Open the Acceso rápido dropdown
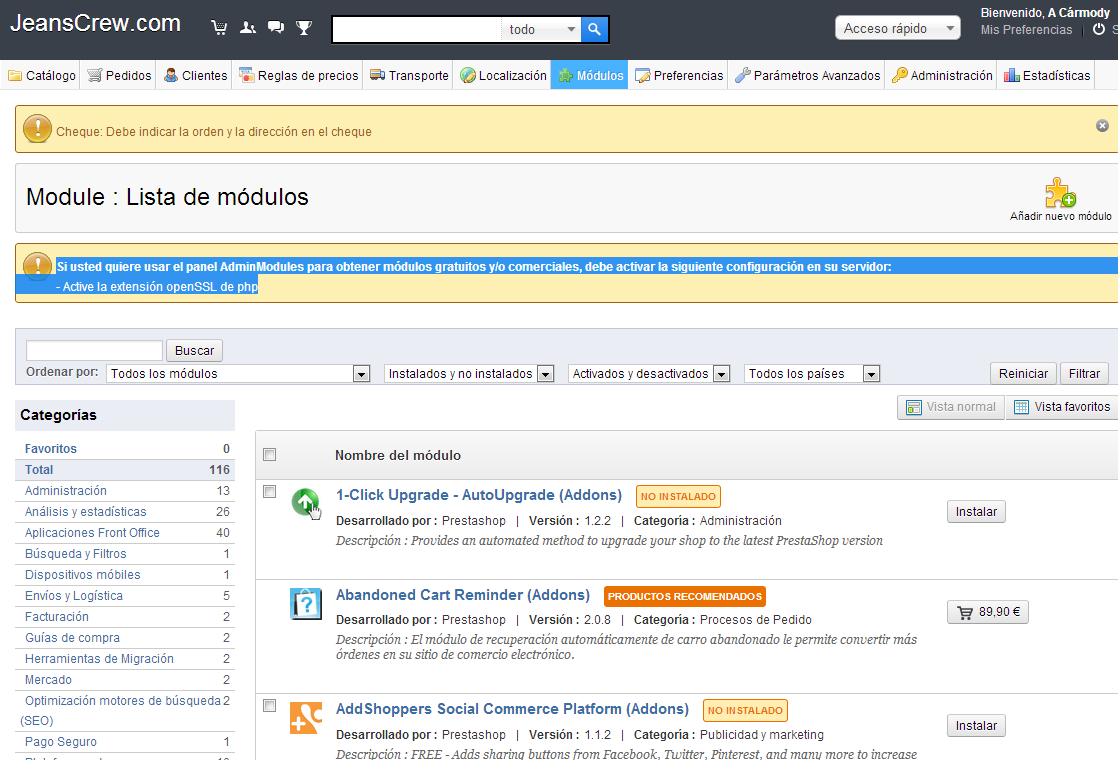The image size is (1118, 760). tap(897, 29)
